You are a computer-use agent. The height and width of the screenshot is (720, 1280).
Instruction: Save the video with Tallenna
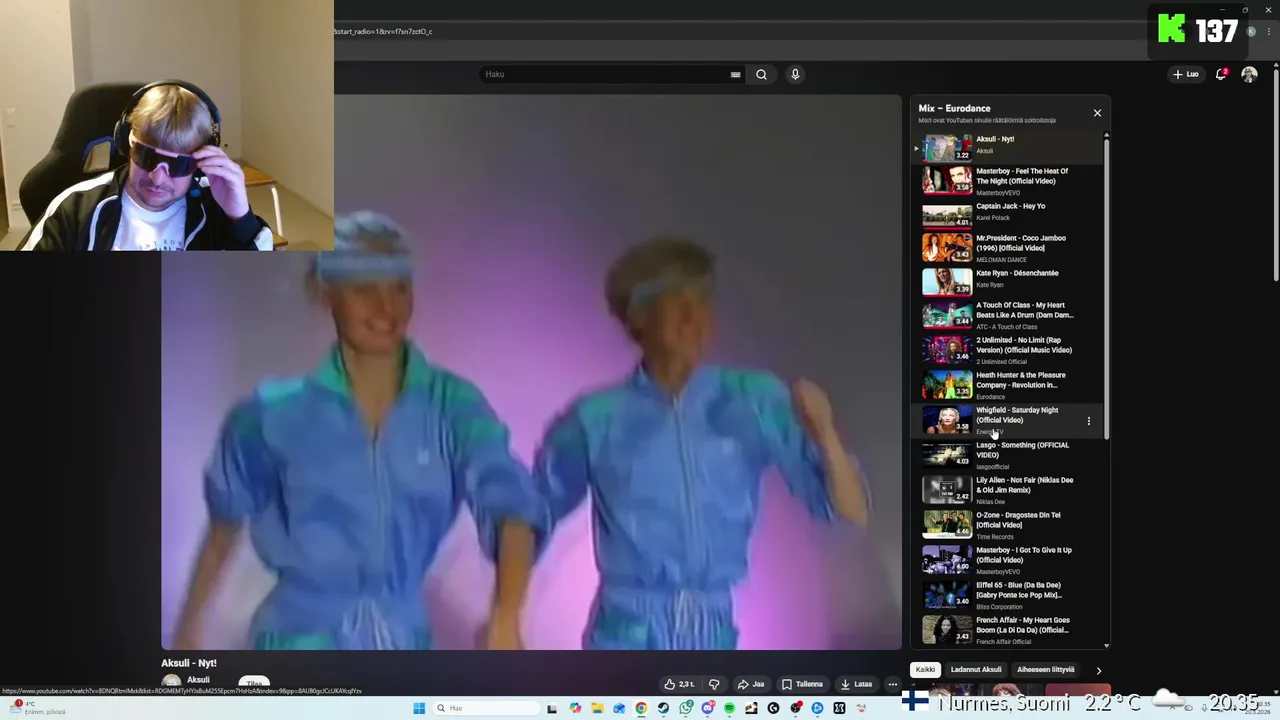pos(802,684)
